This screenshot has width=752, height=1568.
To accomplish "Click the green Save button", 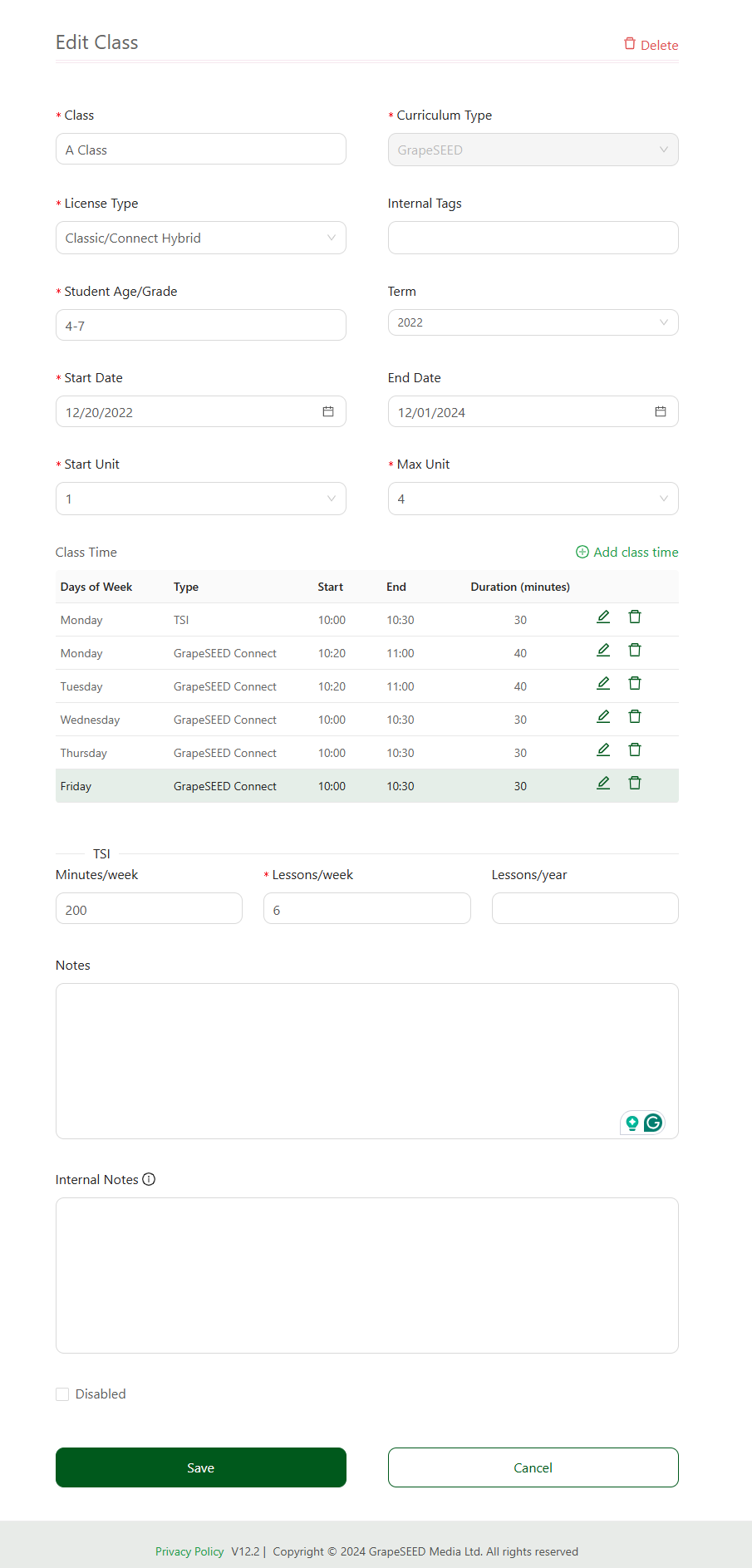I will point(201,1467).
